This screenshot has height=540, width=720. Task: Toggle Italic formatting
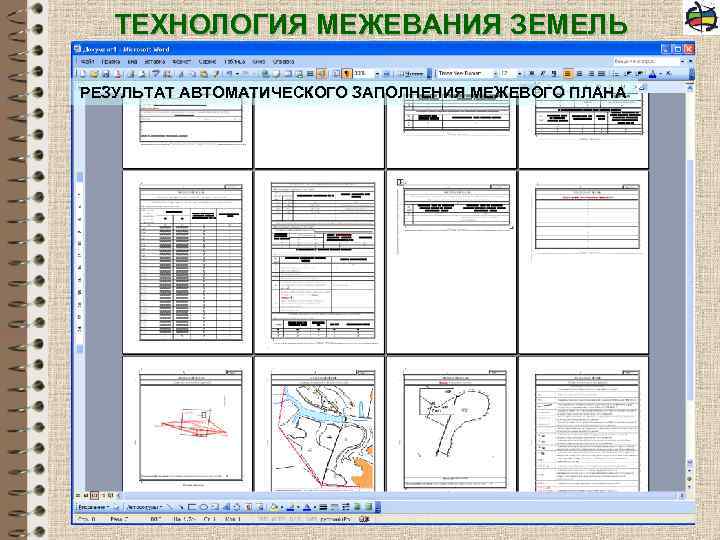coord(543,73)
